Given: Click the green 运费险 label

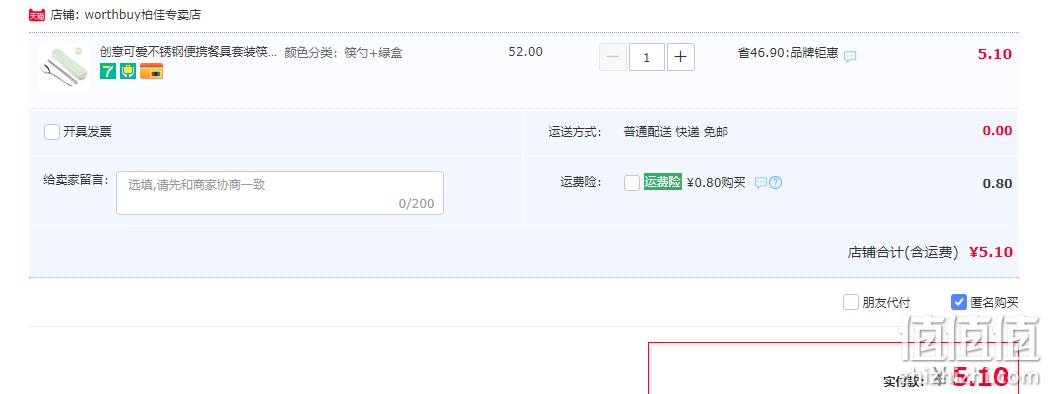Looking at the screenshot, I should 662,182.
